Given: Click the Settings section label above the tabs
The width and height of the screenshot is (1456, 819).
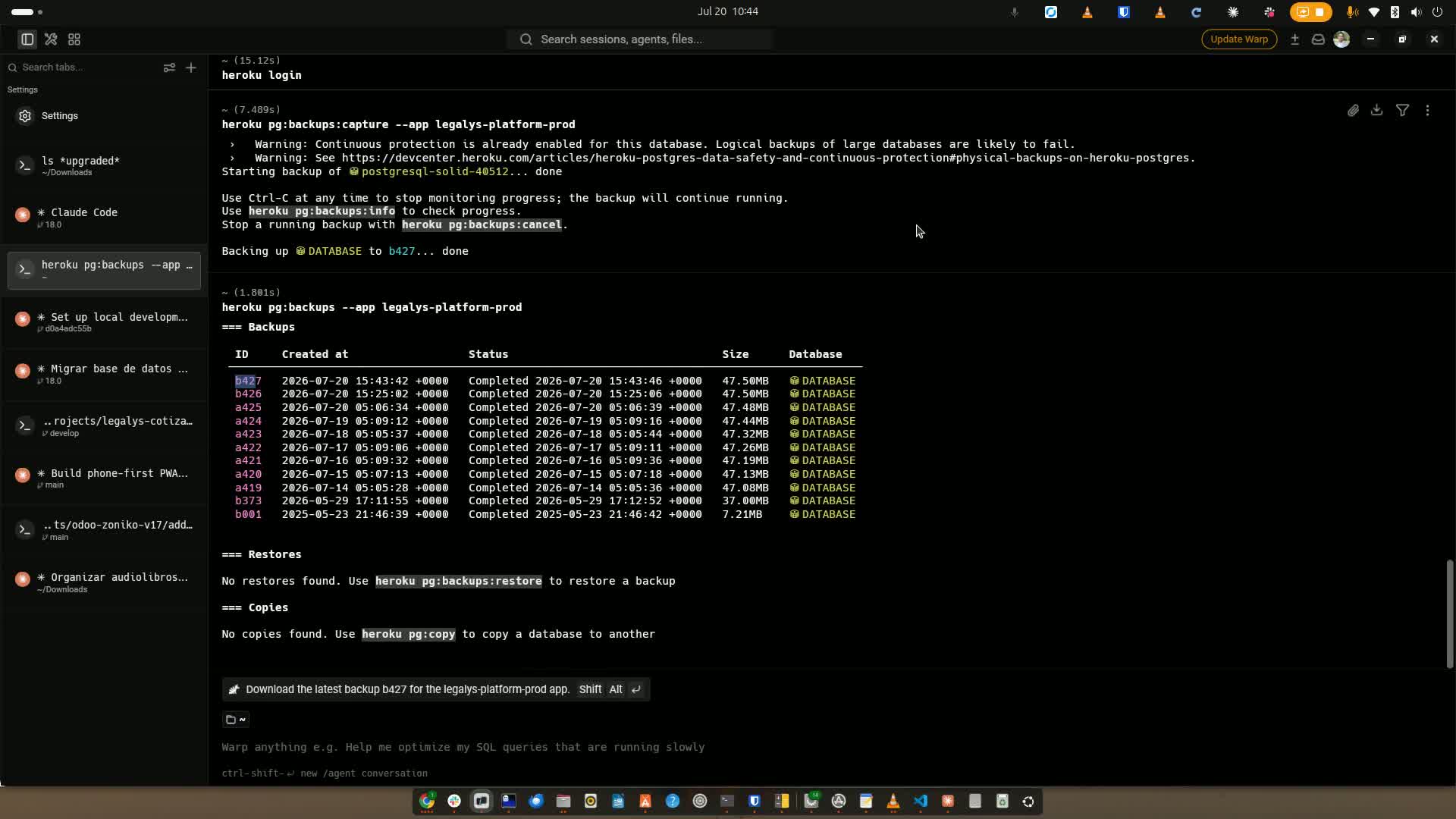Looking at the screenshot, I should 22,89.
